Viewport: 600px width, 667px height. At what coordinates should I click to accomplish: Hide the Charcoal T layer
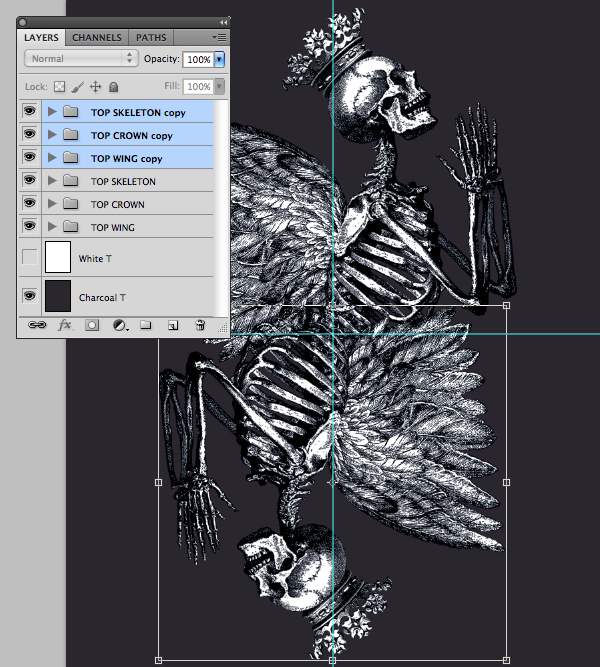pos(29,296)
